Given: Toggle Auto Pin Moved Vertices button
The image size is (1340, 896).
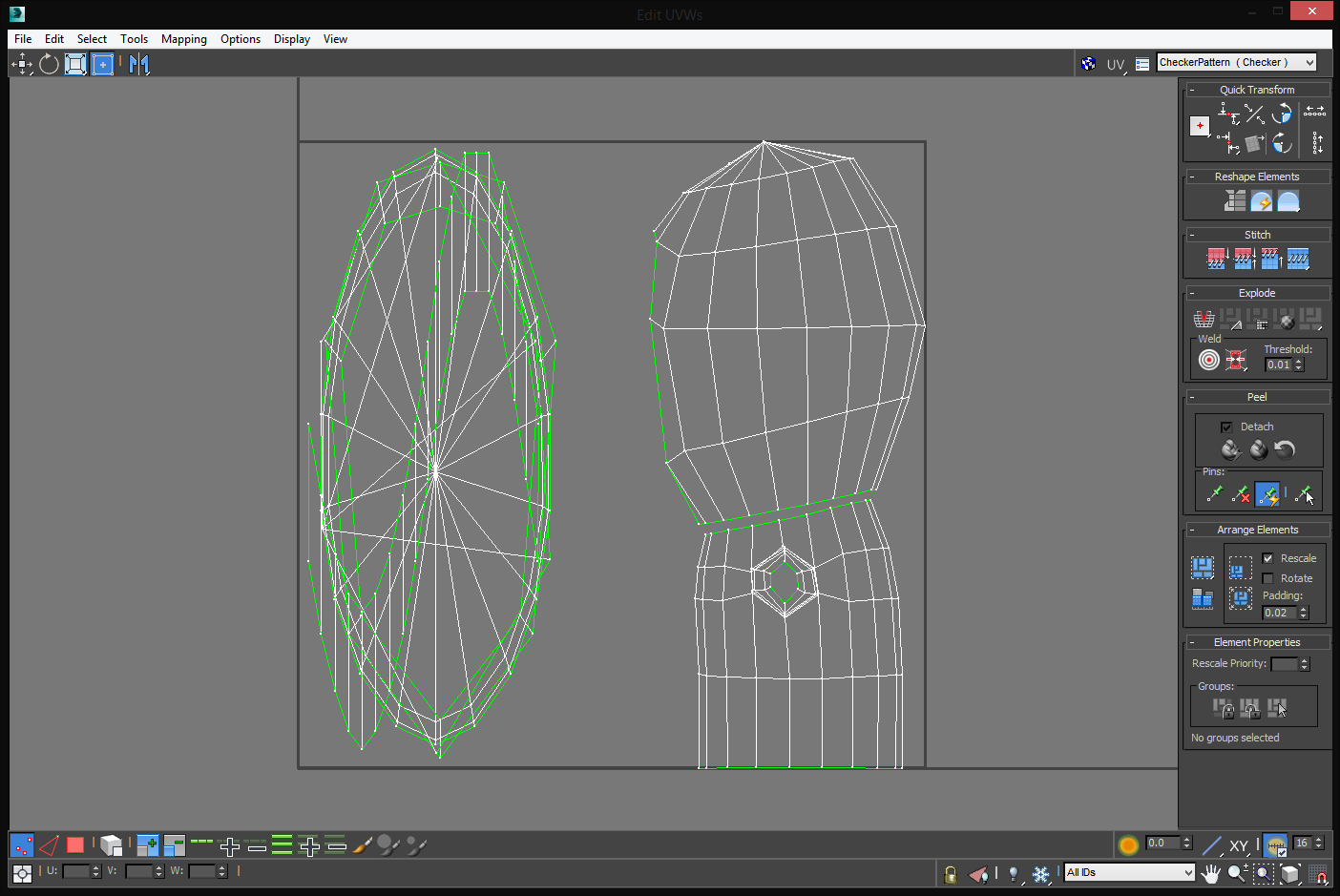Looking at the screenshot, I should pos(1267,493).
